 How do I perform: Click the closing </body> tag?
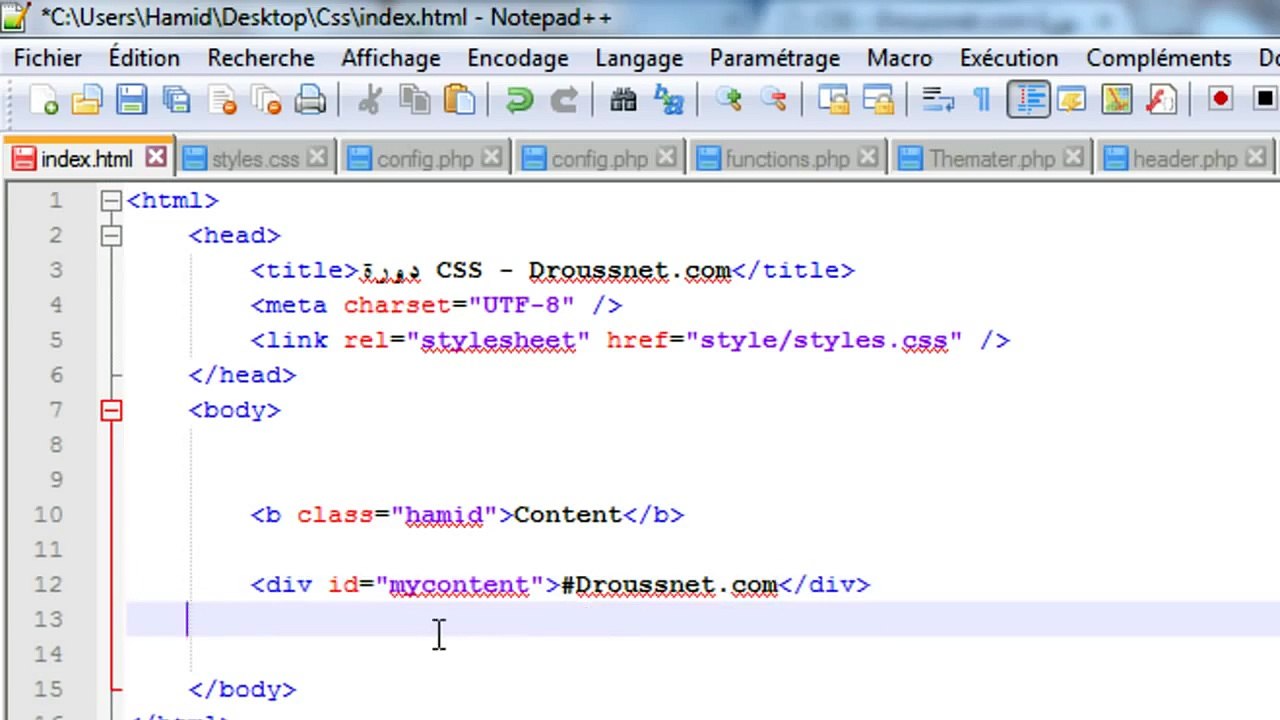click(242, 690)
